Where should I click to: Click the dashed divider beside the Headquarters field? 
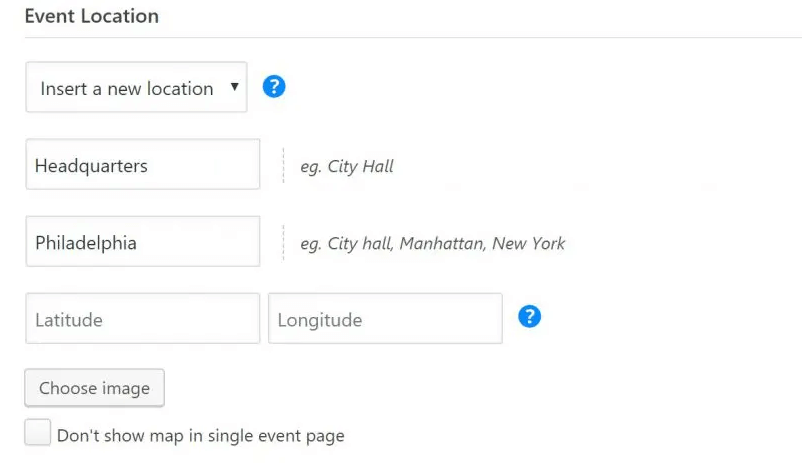pyautogui.click(x=283, y=165)
